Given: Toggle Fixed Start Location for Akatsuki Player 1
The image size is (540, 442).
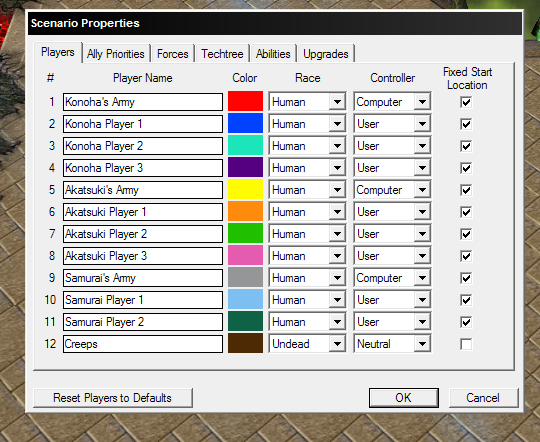Looking at the screenshot, I should (x=466, y=212).
